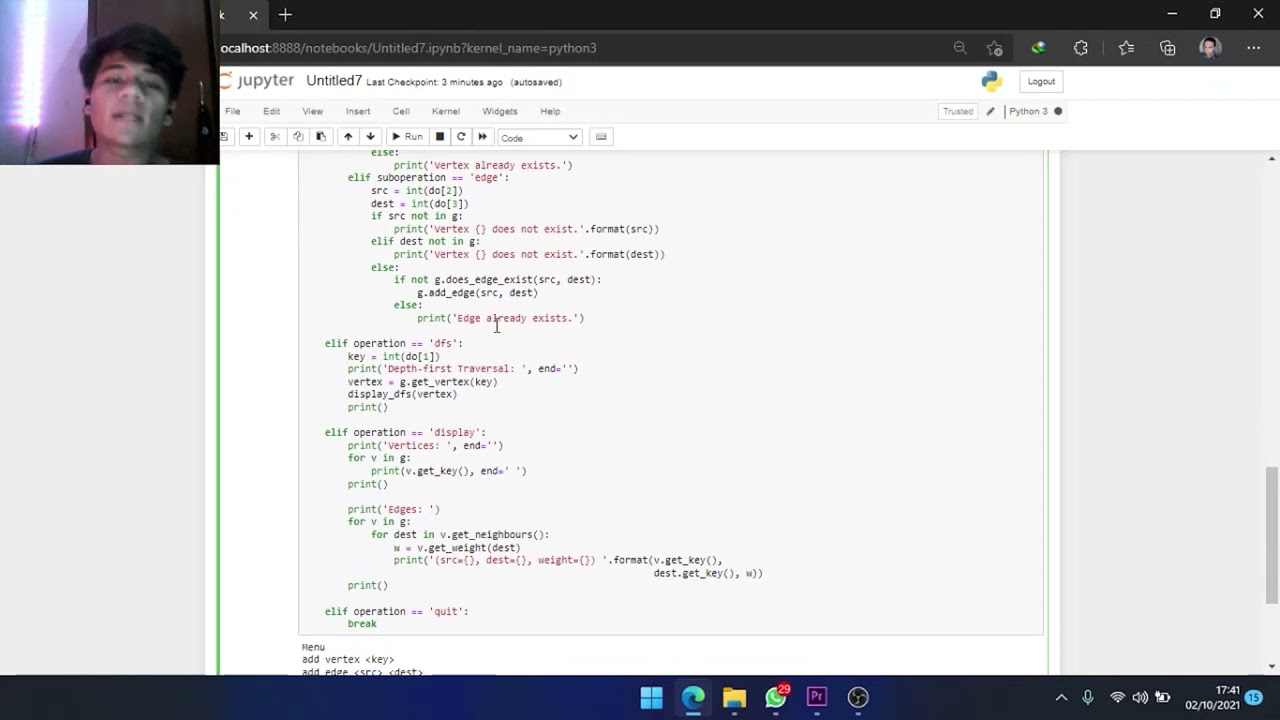Click the Last Checkpoint status text
Image resolution: width=1280 pixels, height=720 pixels.
coord(434,82)
